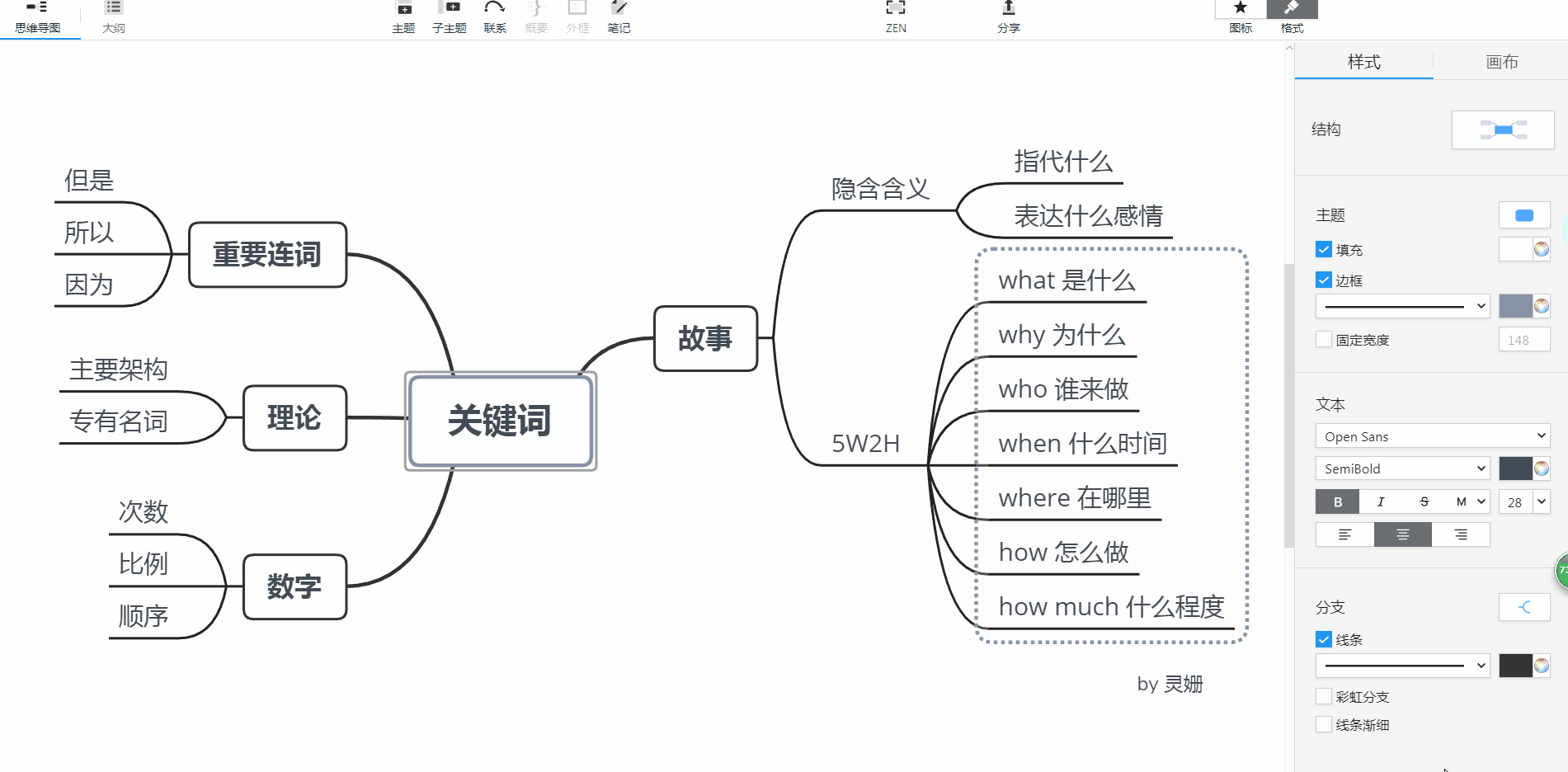Image resolution: width=1568 pixels, height=772 pixels.
Task: Add a 联系 (relationship) line
Action: pos(495,15)
